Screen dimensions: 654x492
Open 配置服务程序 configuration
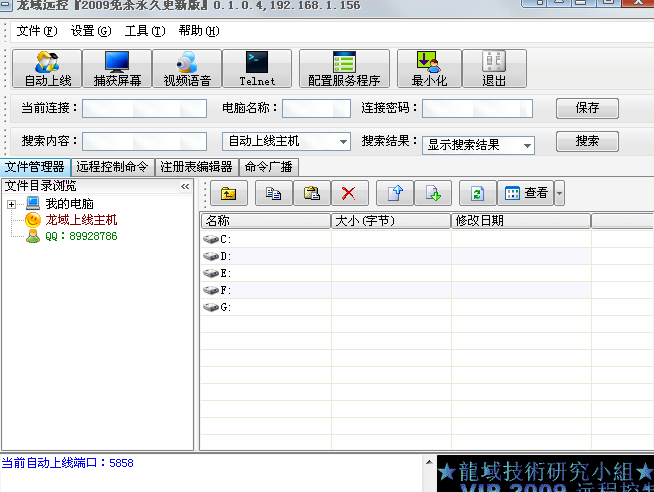tap(344, 69)
